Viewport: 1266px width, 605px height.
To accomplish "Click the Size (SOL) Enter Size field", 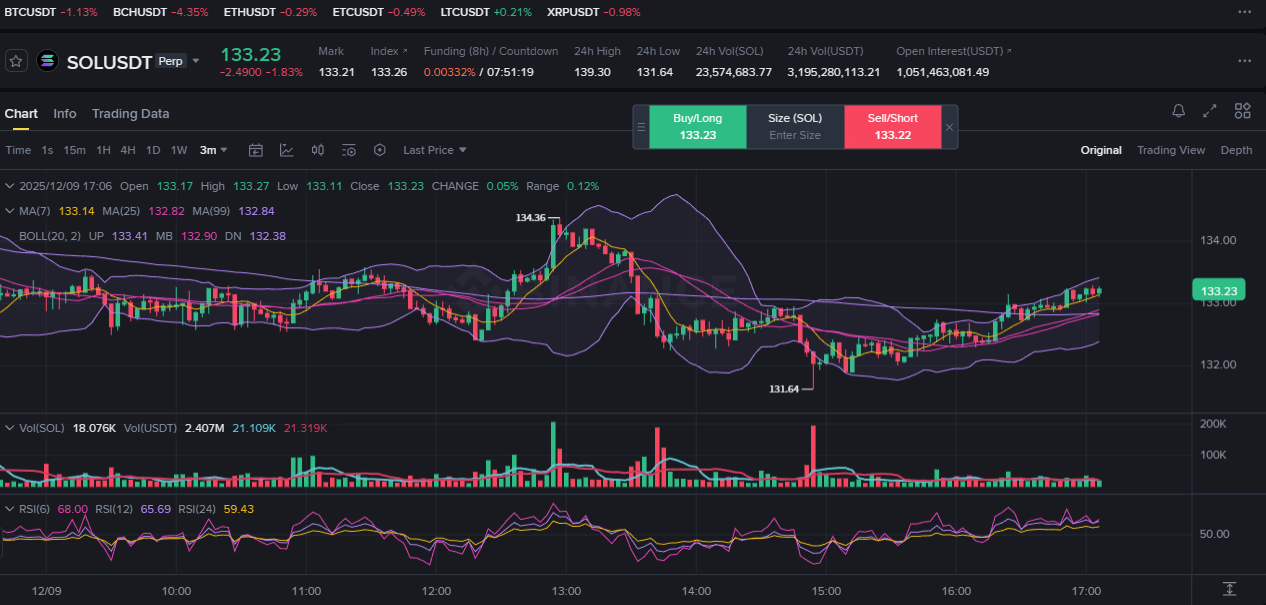I will [x=795, y=127].
